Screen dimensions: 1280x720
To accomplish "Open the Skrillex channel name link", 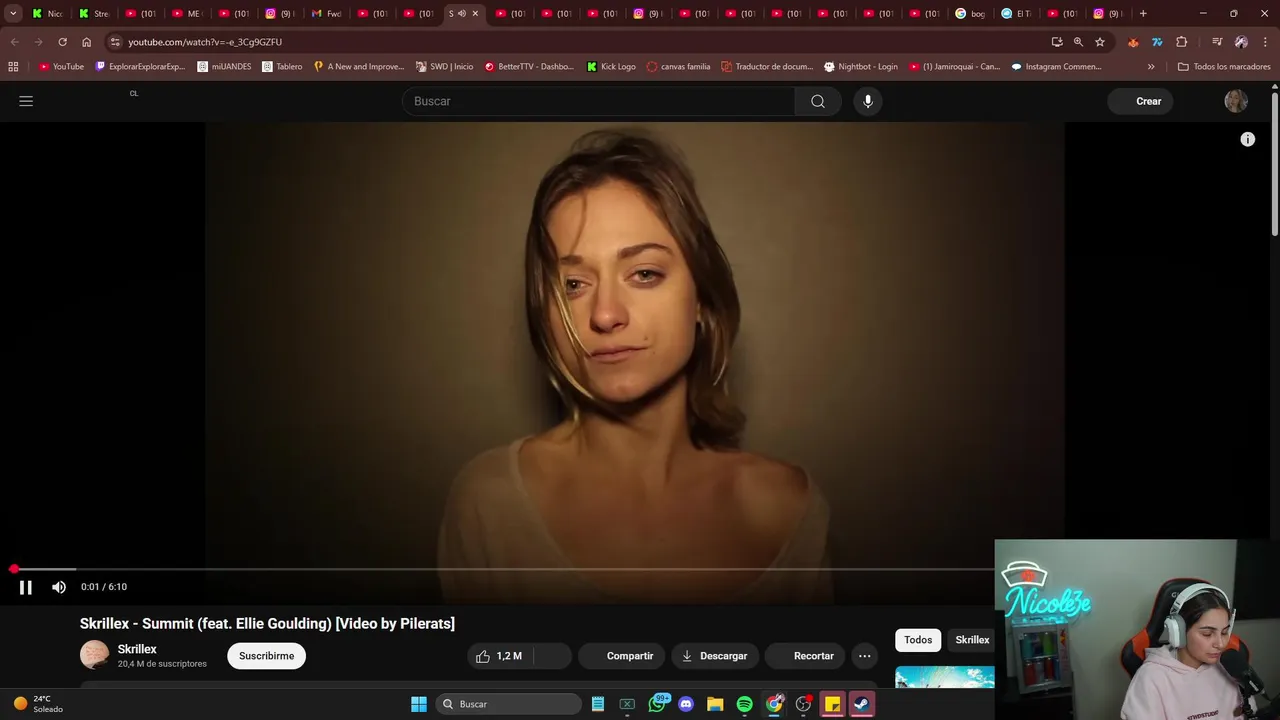I will pos(137,649).
